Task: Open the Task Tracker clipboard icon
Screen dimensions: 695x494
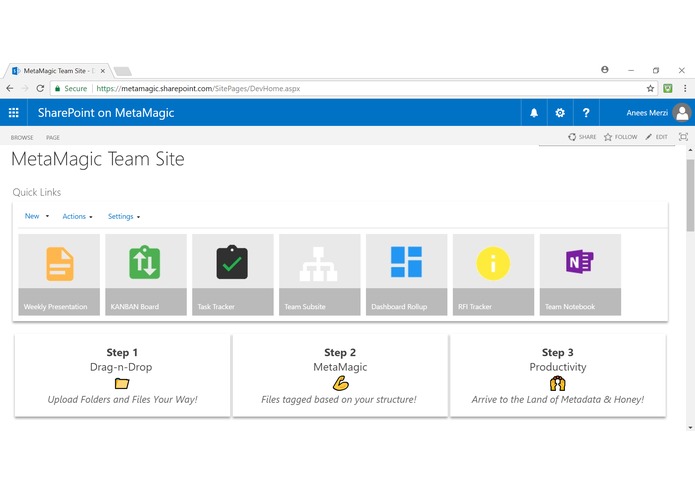Action: click(x=232, y=262)
